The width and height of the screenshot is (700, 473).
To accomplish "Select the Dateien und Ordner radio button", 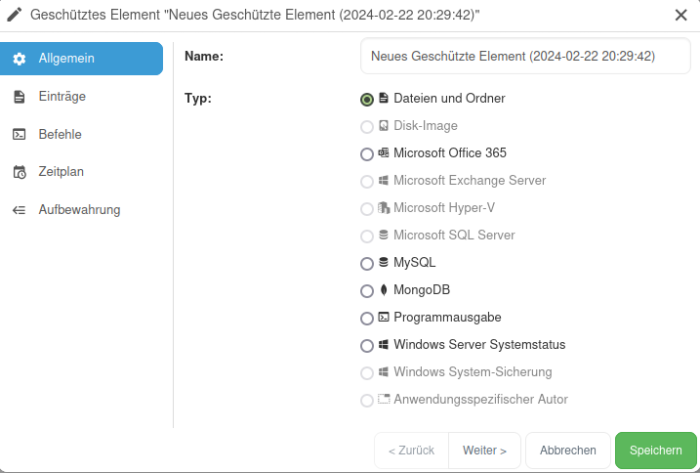I will [367, 100].
